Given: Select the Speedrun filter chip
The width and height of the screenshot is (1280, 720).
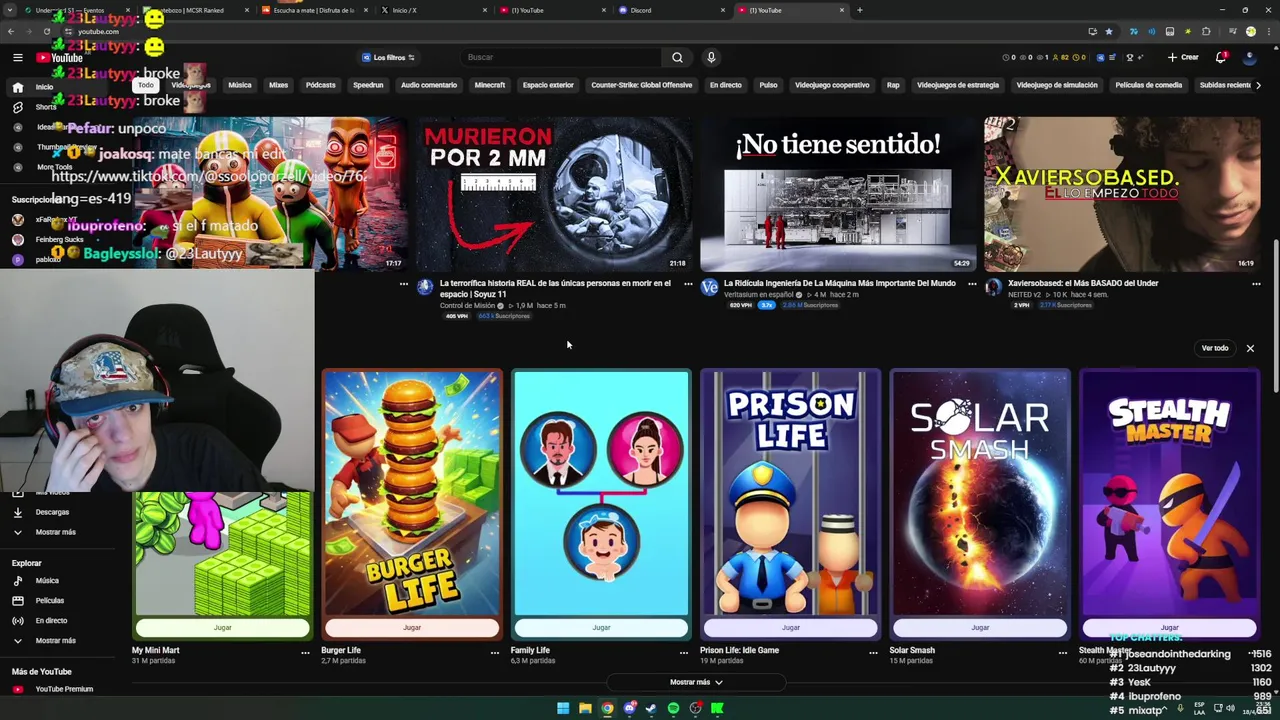Looking at the screenshot, I should (368, 85).
